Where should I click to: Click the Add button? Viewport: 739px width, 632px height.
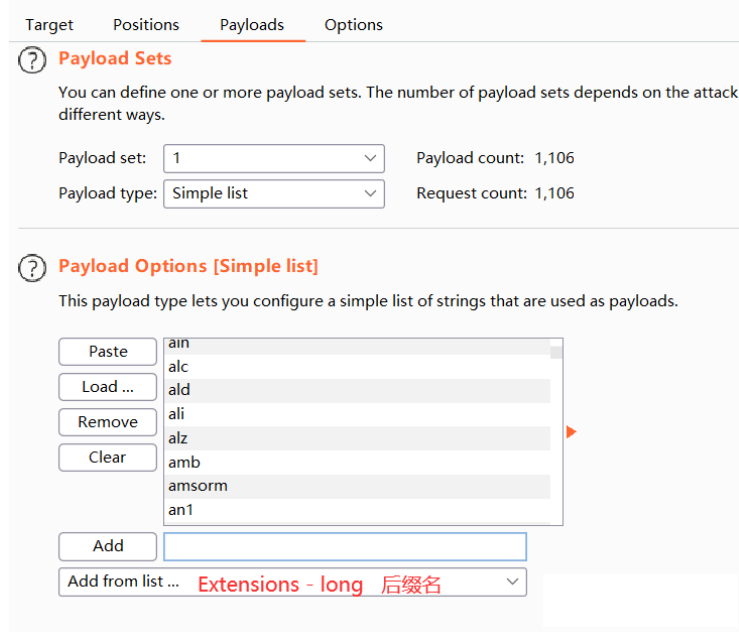click(x=107, y=546)
